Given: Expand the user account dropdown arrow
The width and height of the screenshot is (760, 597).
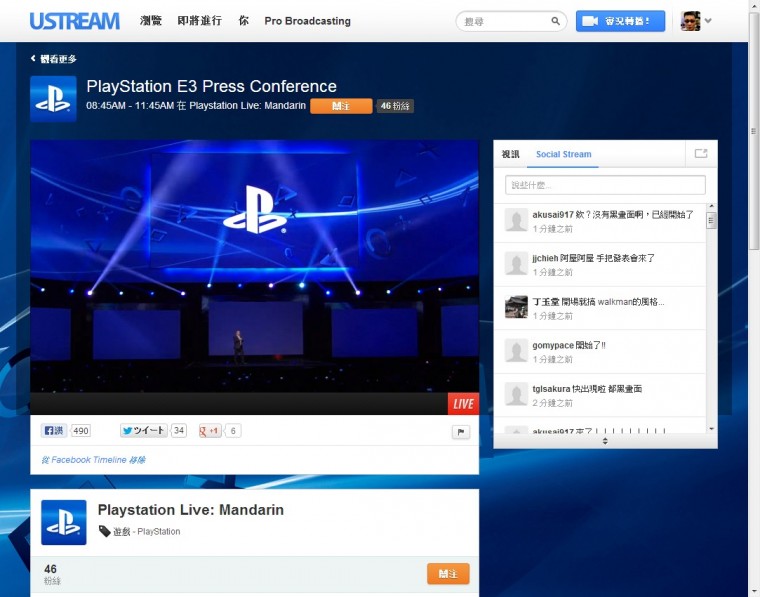Looking at the screenshot, I should pos(708,20).
